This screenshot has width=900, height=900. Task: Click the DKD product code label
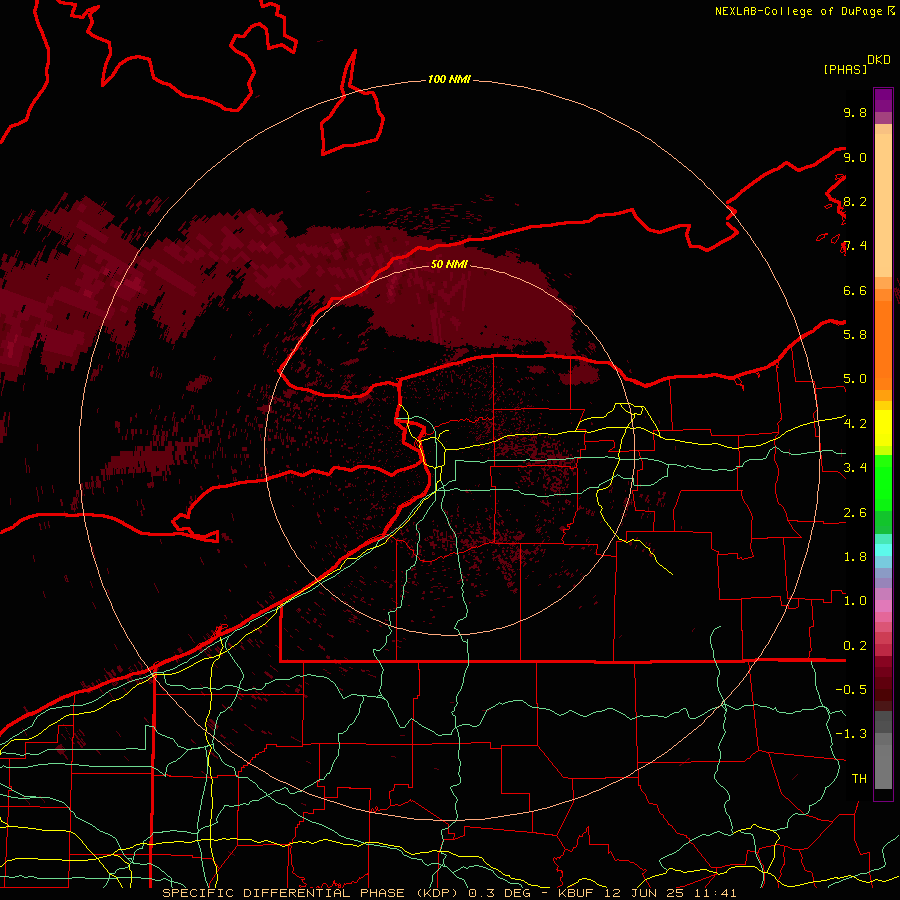tap(879, 60)
